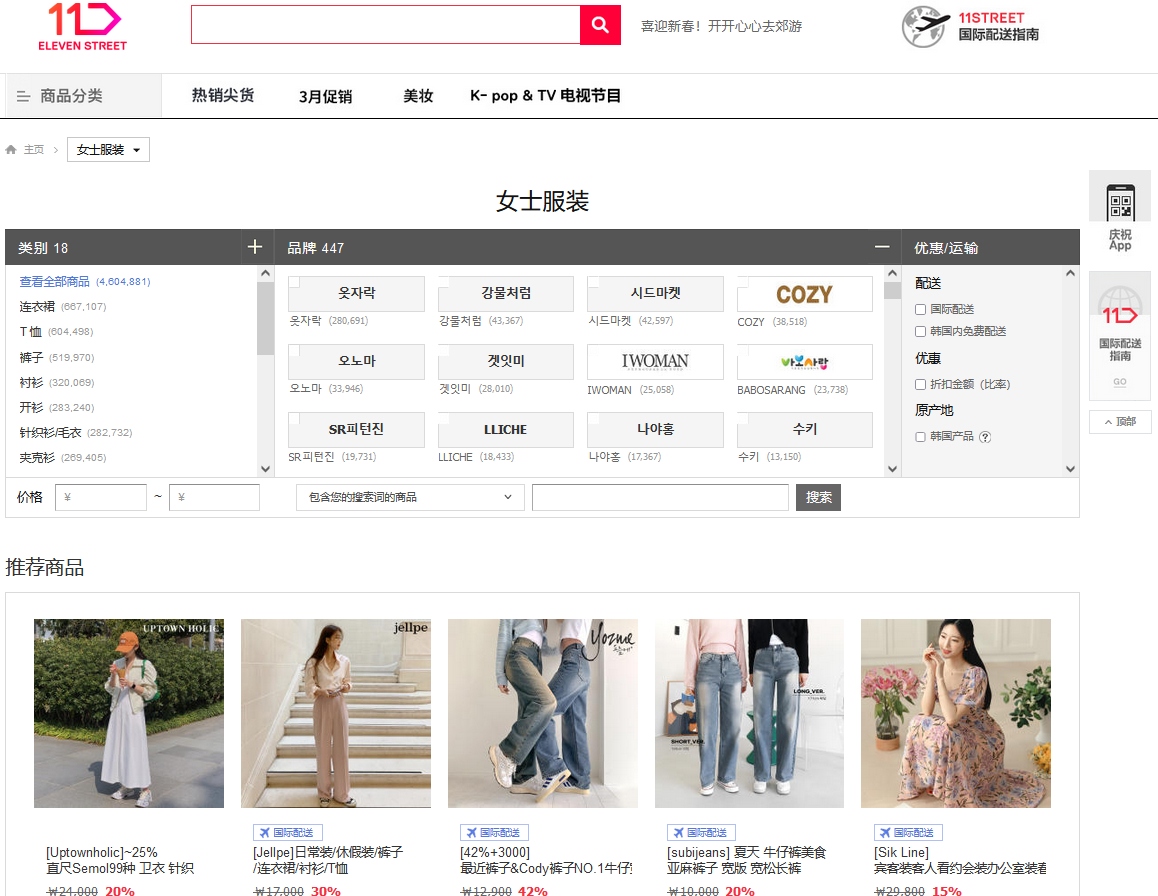Image resolution: width=1158 pixels, height=896 pixels.
Task: Click the red search magnifier button
Action: coord(600,25)
